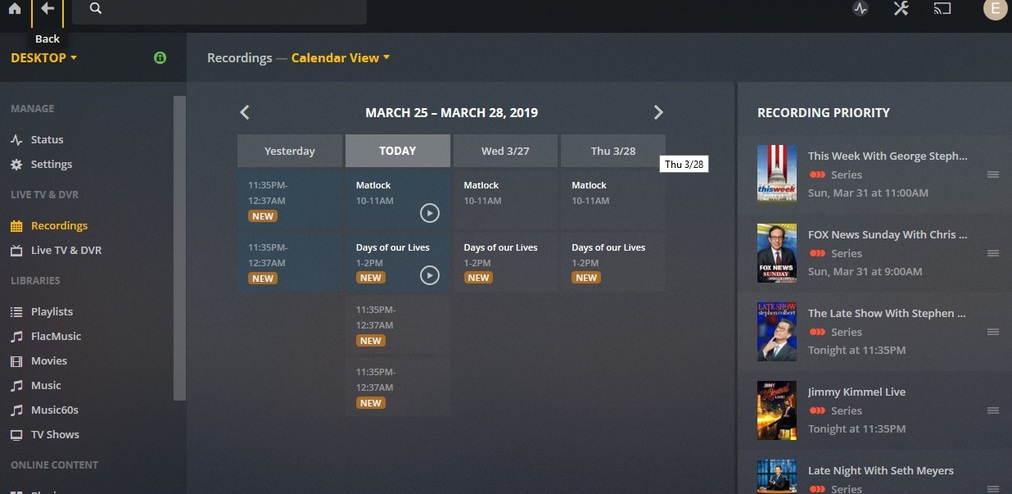The width and height of the screenshot is (1012, 494).
Task: Click the Back arrow icon
Action: click(x=47, y=8)
